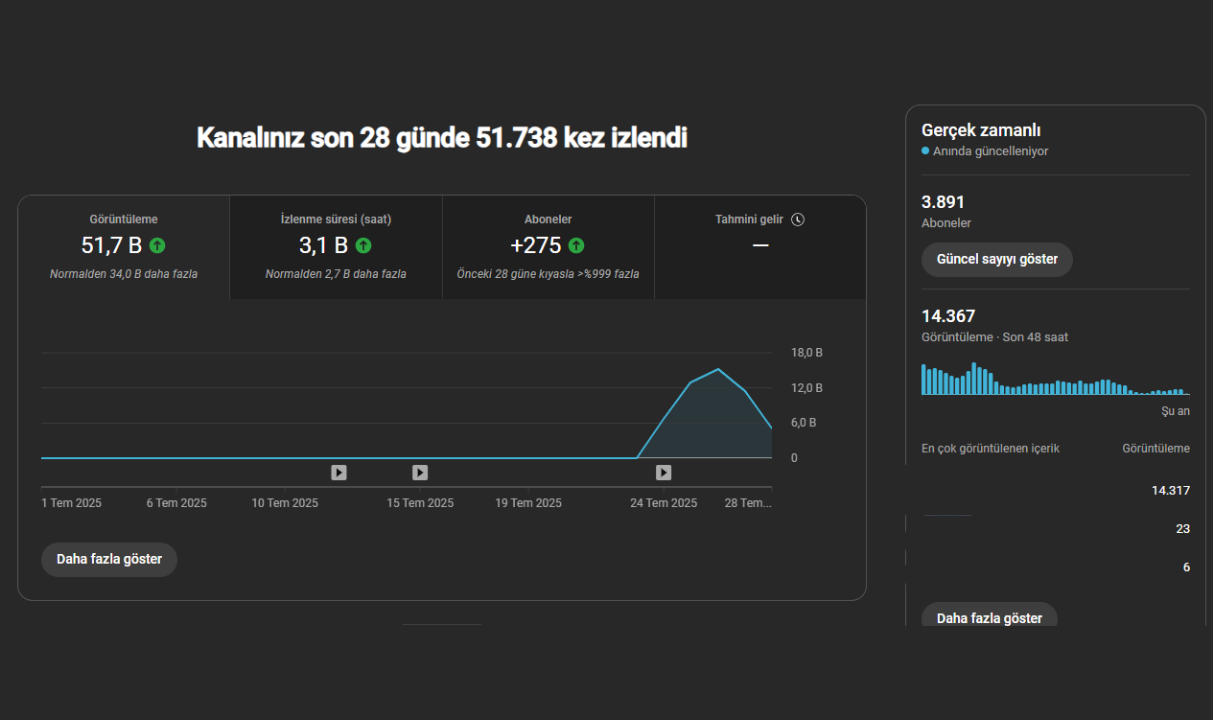Screen dimensions: 1213x720
Task: Click green up arrow beside 3,1 B
Action: pyautogui.click(x=363, y=245)
